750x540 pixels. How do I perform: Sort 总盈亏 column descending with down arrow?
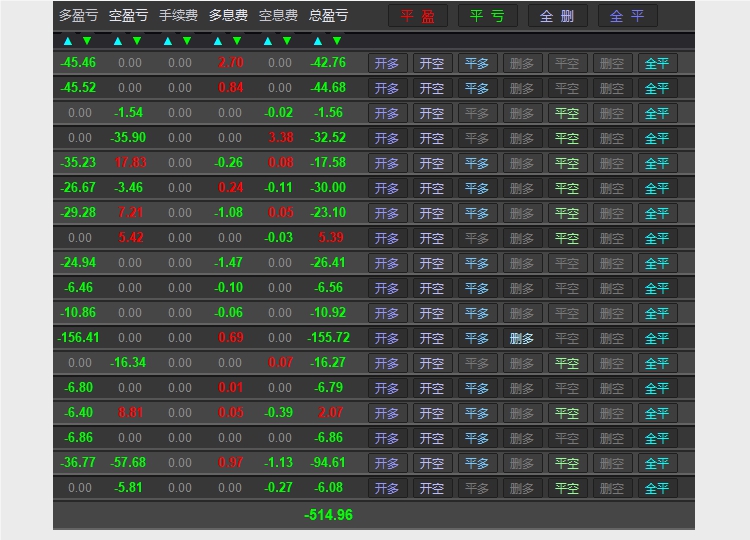(x=337, y=41)
